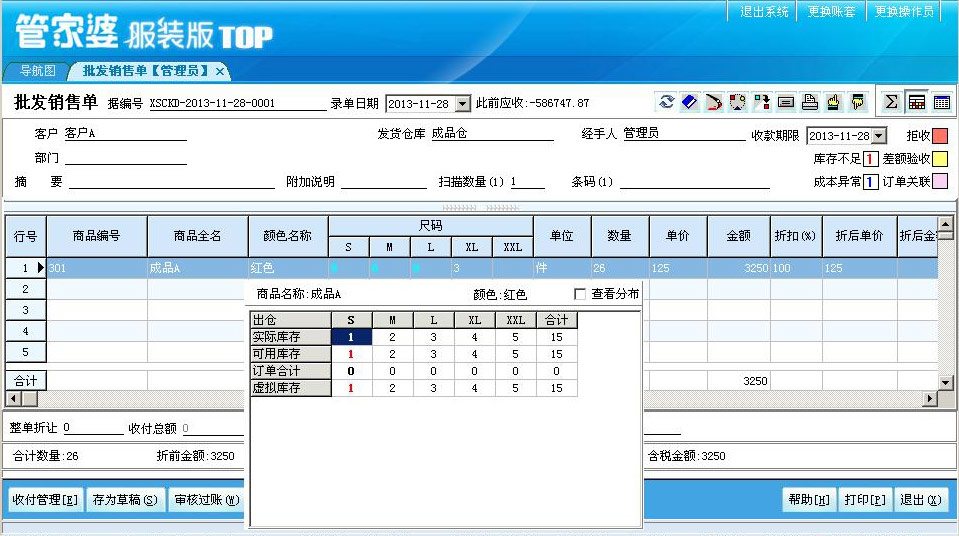Click the sigma sum toolbar icon
This screenshot has height=536, width=959.
tap(891, 102)
